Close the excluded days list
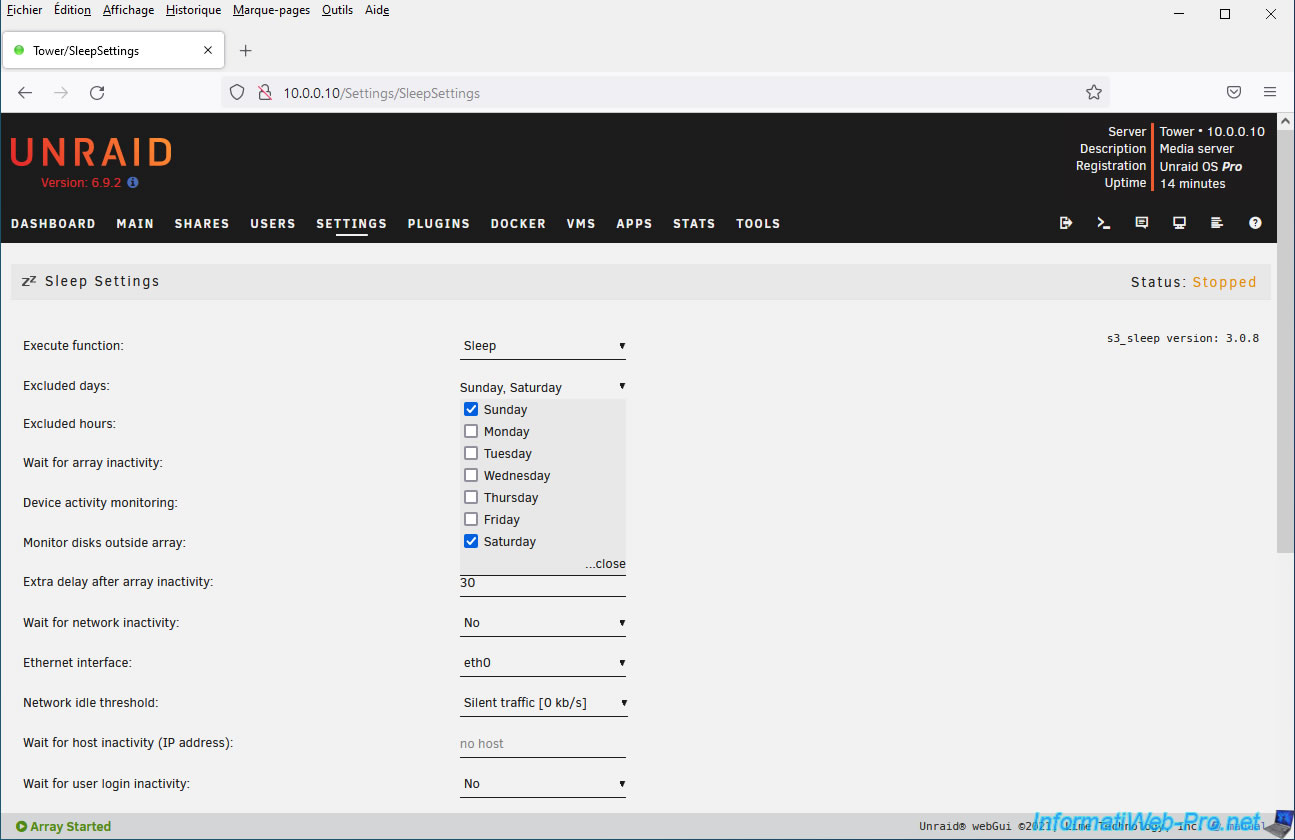Screen dimensions: 1295x840 605,564
